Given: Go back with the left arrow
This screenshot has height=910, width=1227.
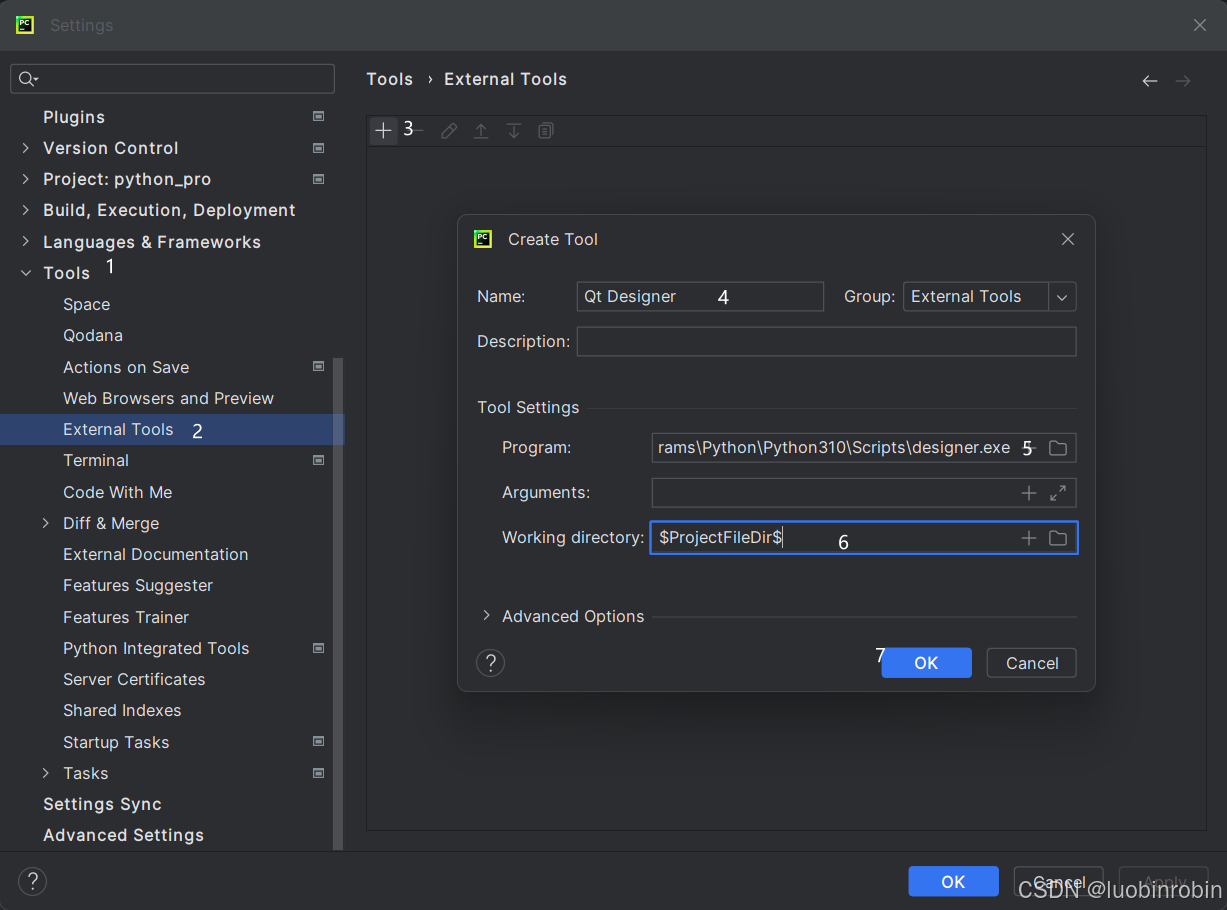Looking at the screenshot, I should click(1150, 81).
